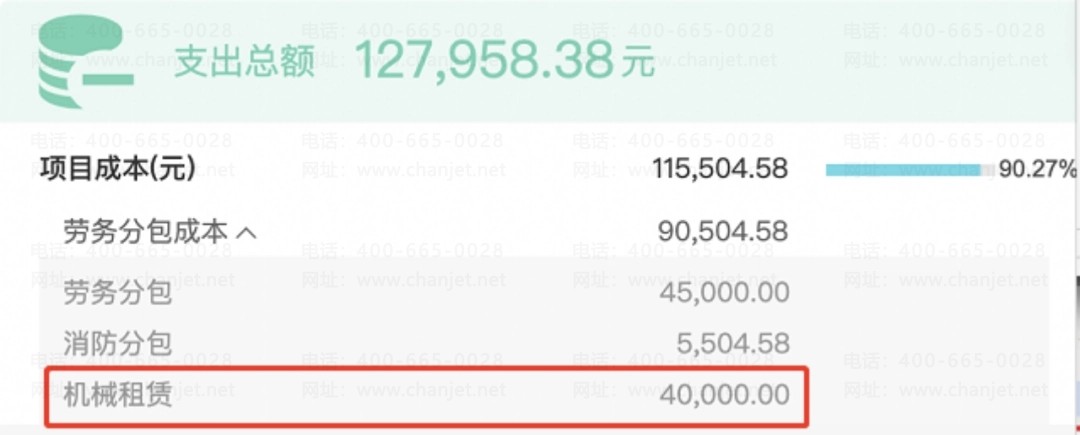The width and height of the screenshot is (1080, 435).
Task: Click the 90,504.58 subtotal amount
Action: tap(723, 232)
